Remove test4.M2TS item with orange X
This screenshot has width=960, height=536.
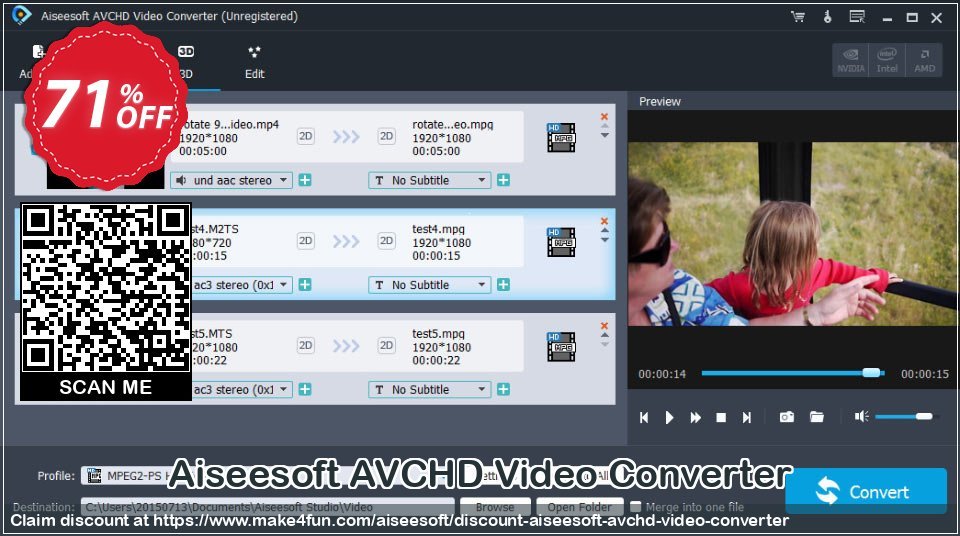point(604,221)
